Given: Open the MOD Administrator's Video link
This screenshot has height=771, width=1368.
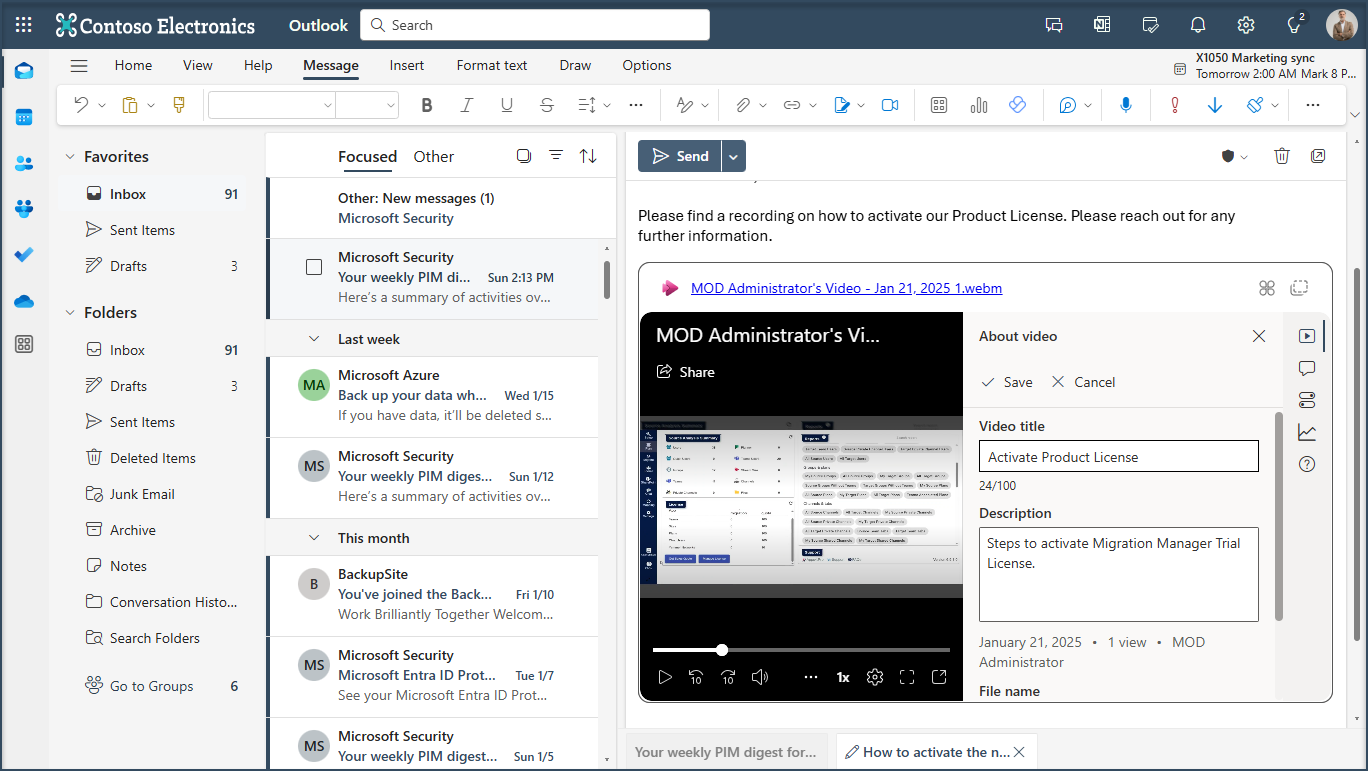Looking at the screenshot, I should point(846,288).
